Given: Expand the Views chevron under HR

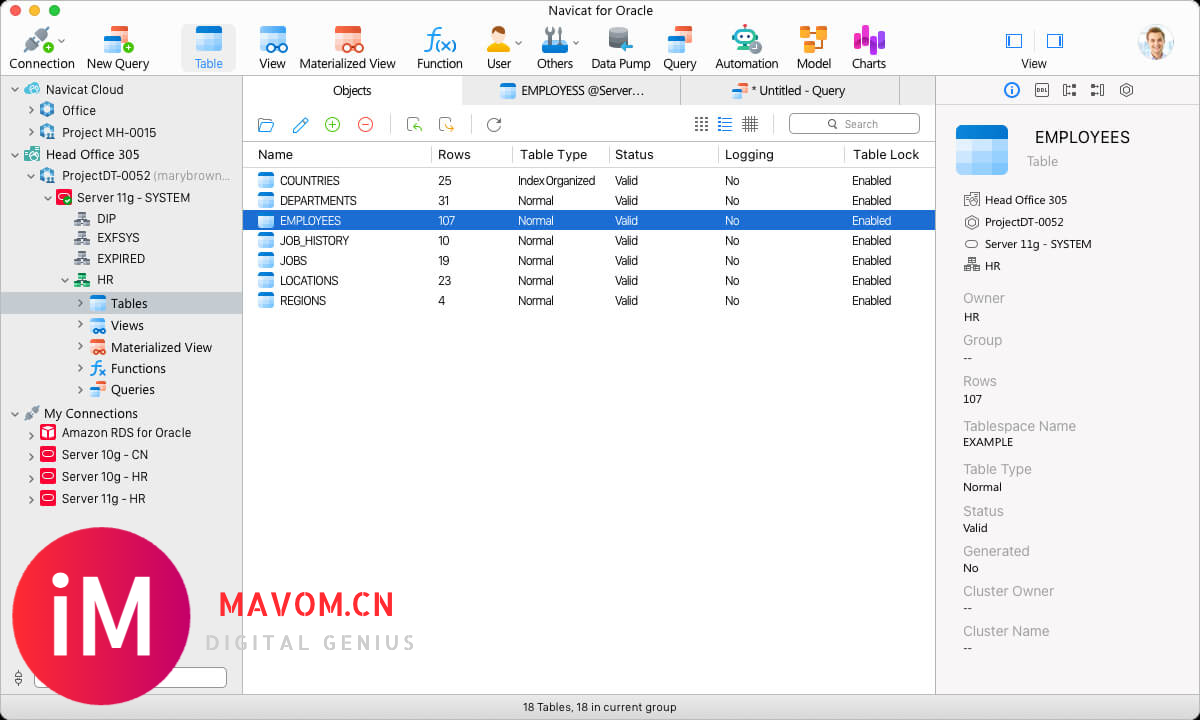Looking at the screenshot, I should 81,325.
